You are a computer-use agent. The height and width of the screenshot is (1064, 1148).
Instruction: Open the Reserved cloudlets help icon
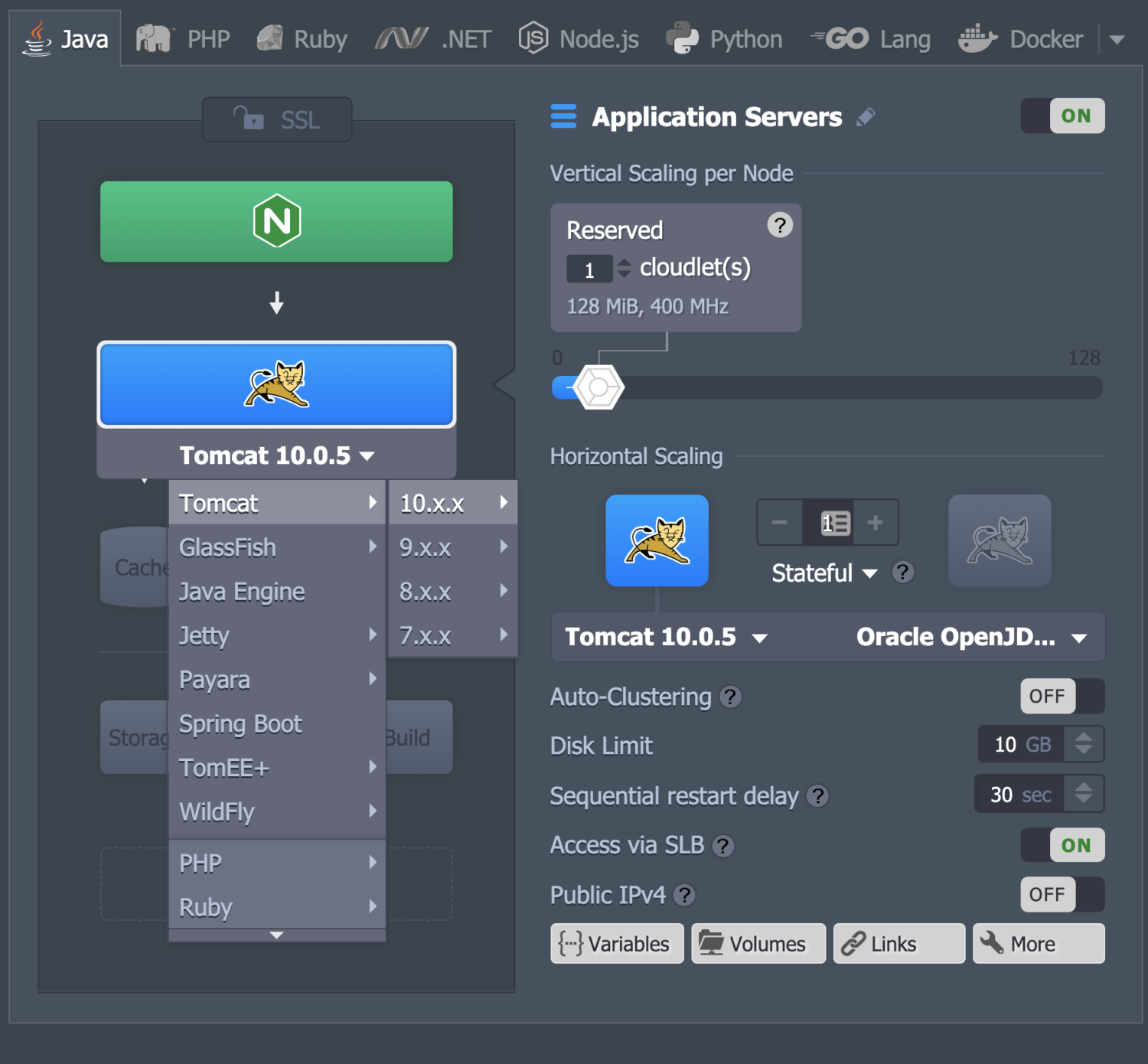(779, 226)
